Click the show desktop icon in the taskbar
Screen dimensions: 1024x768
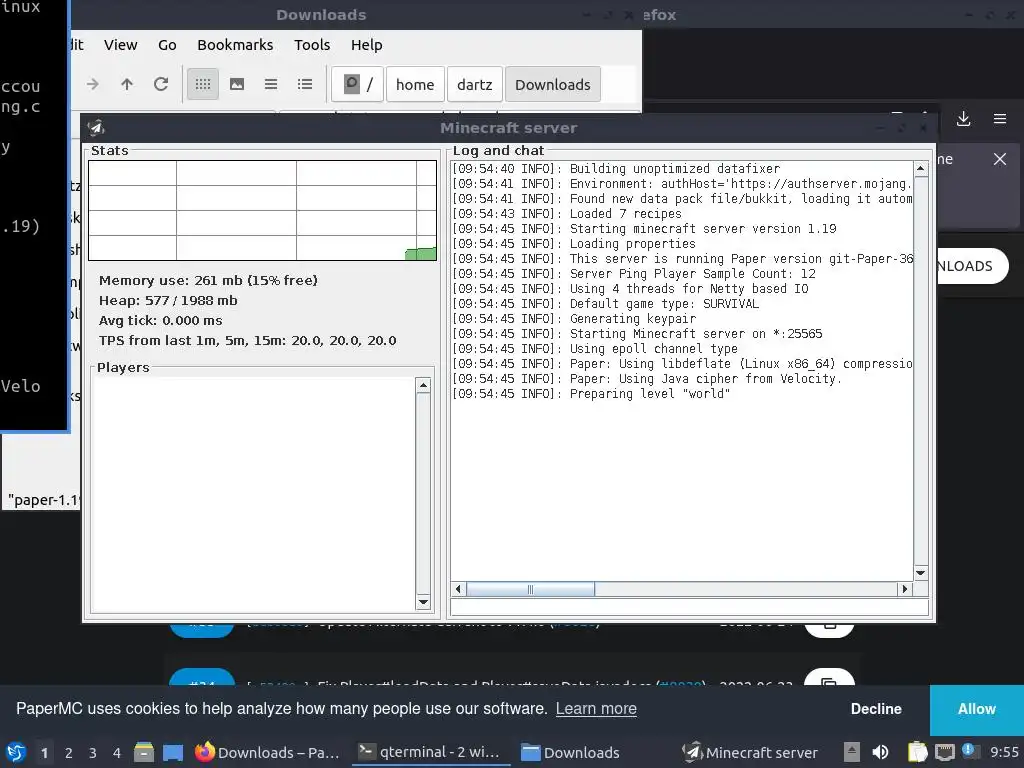tap(173, 753)
